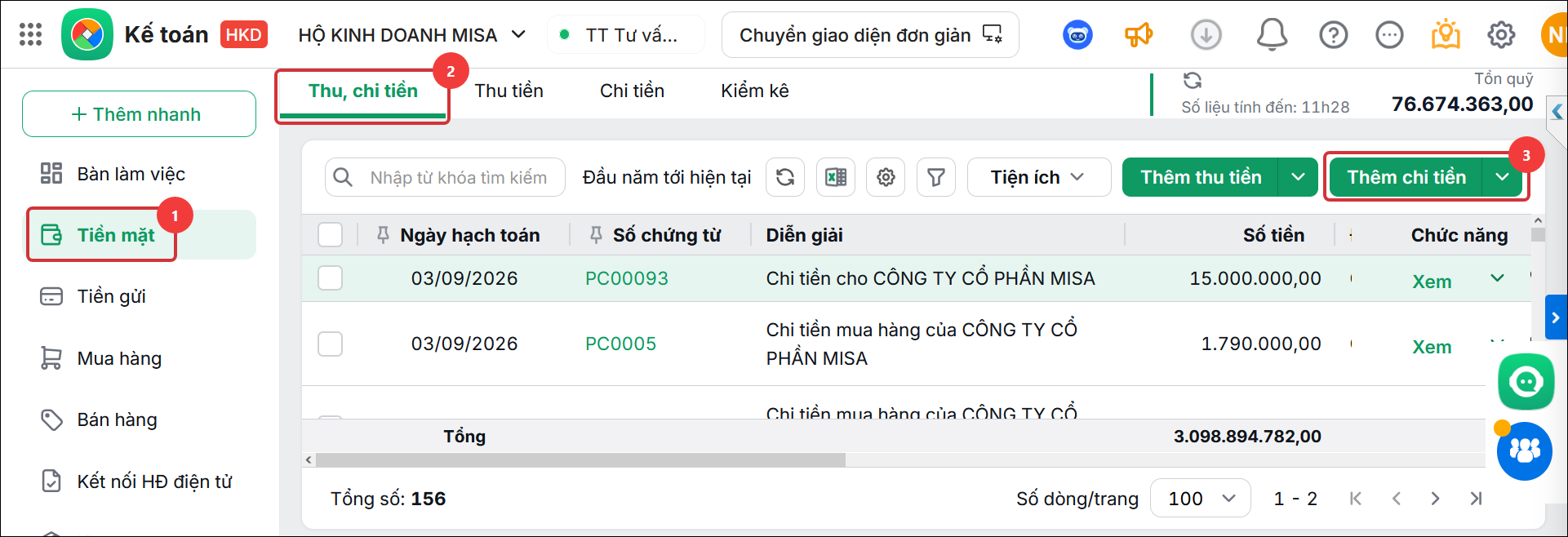This screenshot has height=537, width=1568.
Task: Click the Thêm chi tiền button
Action: 1406,177
